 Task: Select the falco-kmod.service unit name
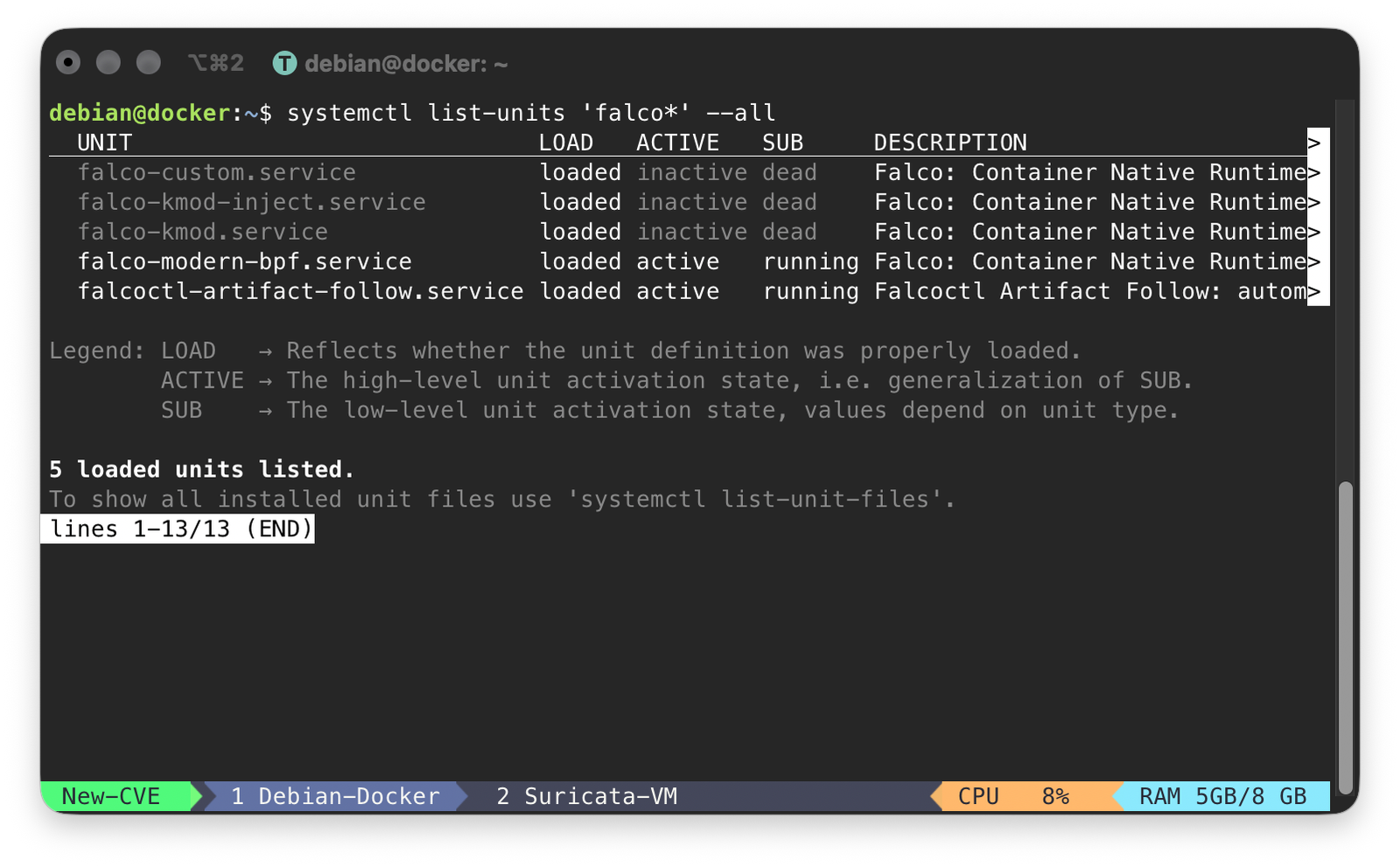(x=203, y=232)
